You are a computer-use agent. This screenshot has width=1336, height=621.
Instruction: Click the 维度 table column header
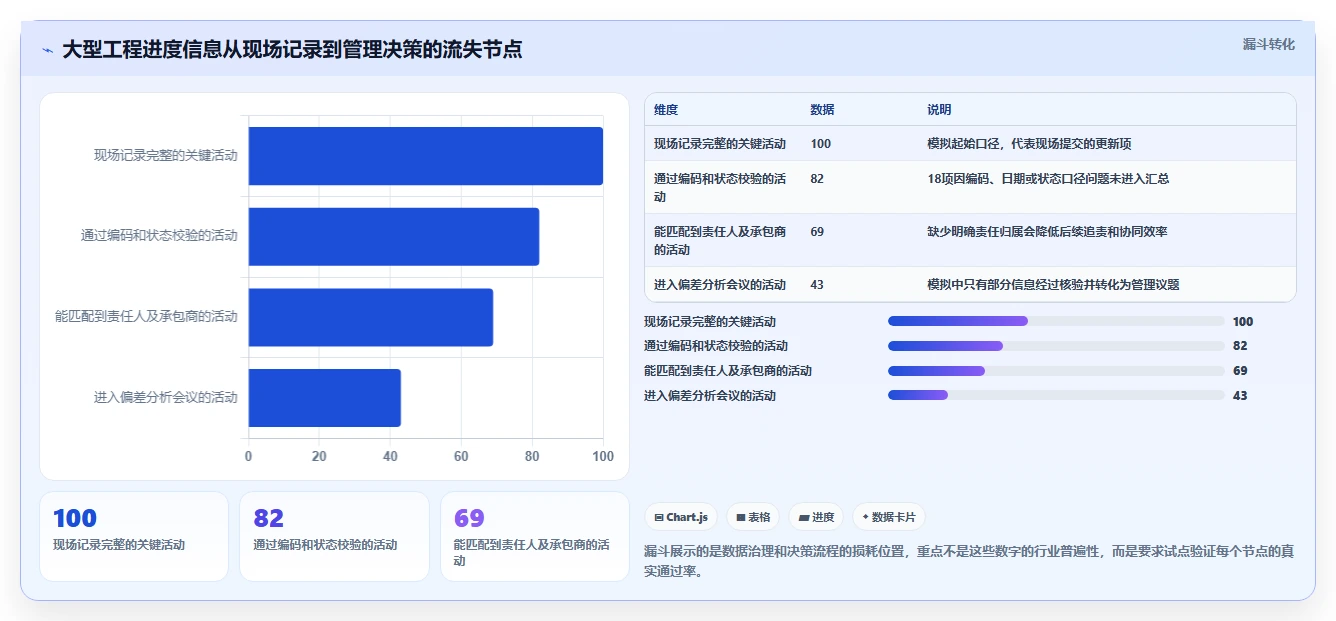point(666,110)
